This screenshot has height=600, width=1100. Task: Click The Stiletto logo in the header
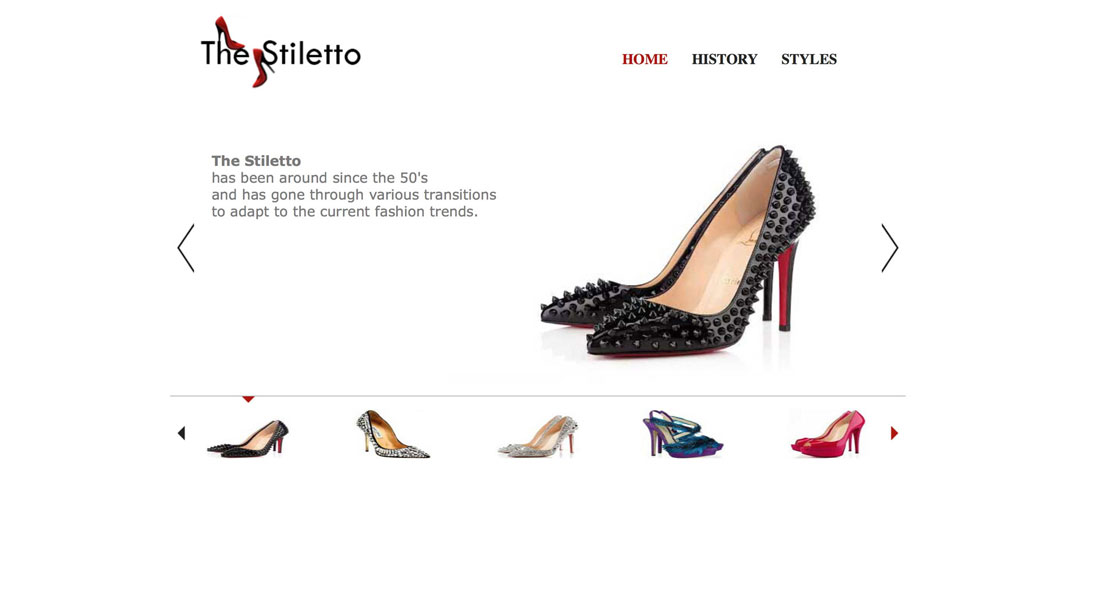coord(281,52)
